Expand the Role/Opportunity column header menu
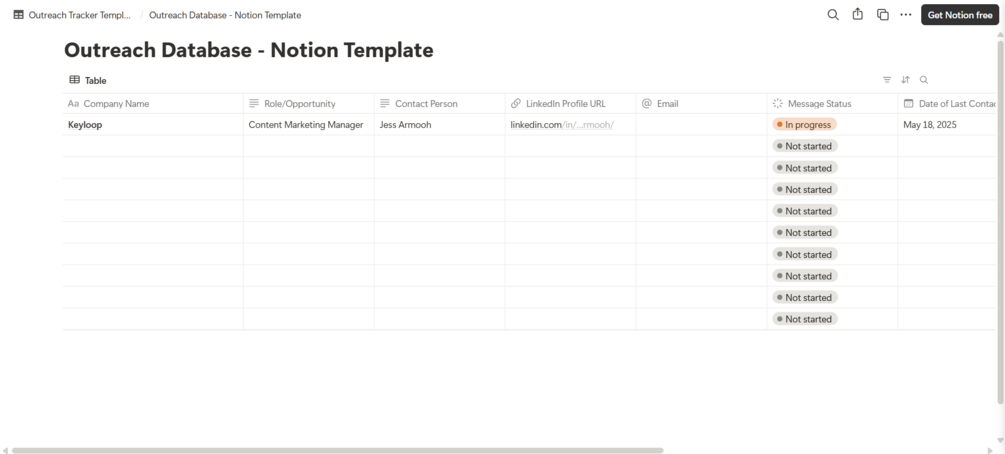 (299, 104)
